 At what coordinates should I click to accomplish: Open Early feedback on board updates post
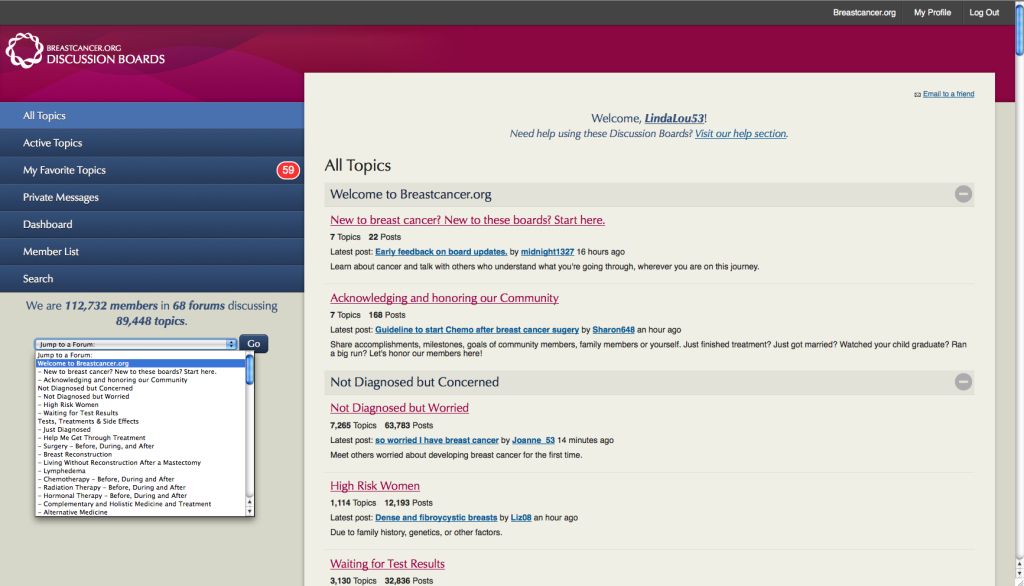[x=441, y=252]
